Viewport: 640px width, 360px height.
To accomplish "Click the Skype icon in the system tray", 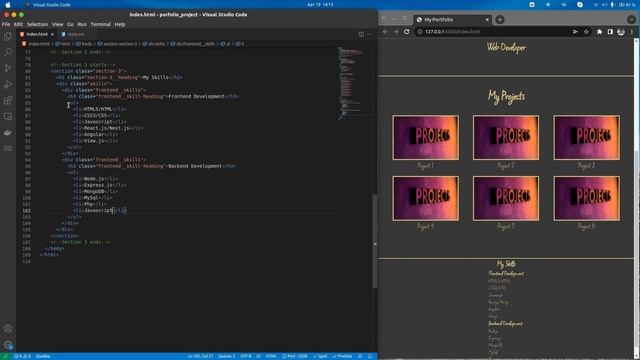I will click(580, 4).
